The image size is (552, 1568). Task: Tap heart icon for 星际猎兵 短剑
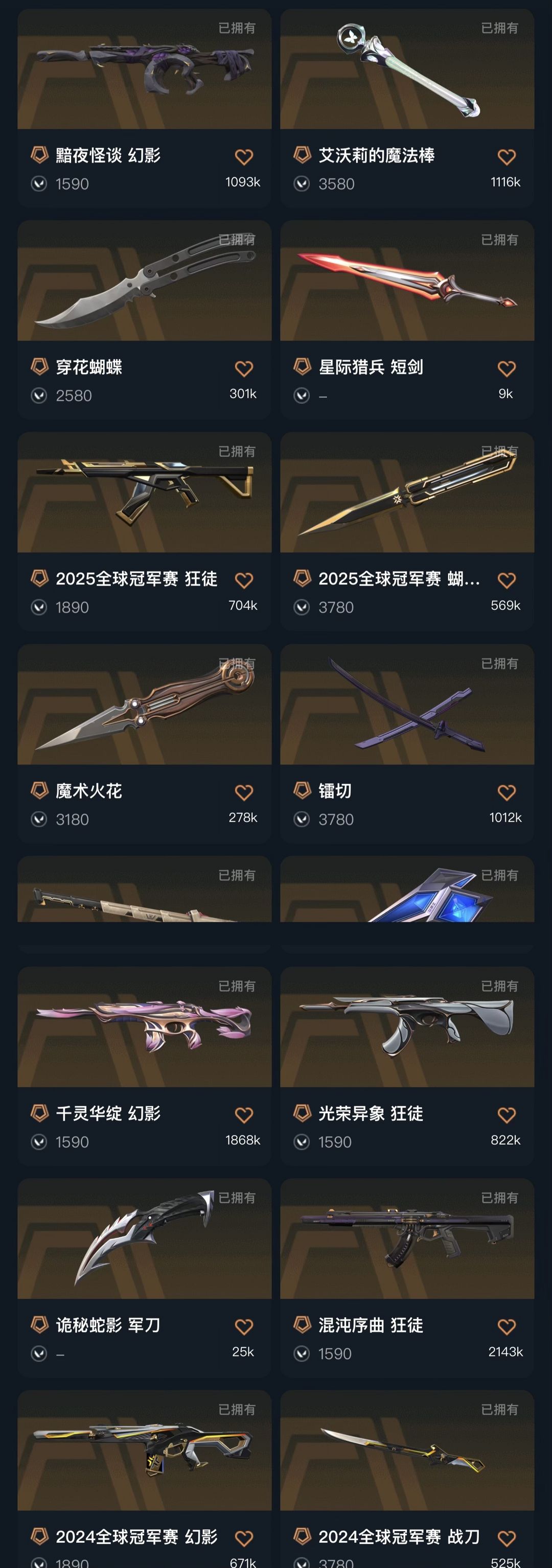click(x=507, y=369)
